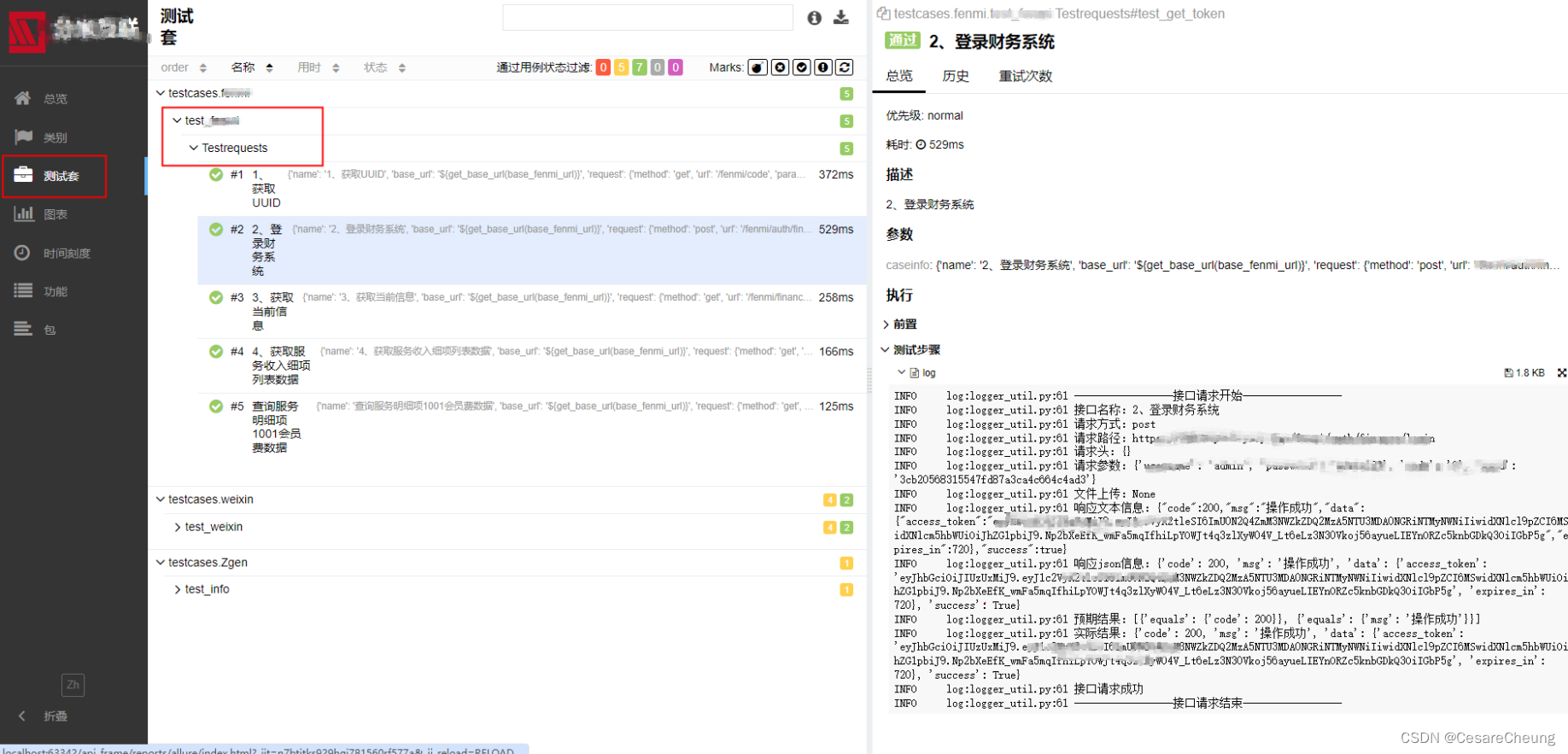The height and width of the screenshot is (754, 1568).
Task: Open test case #1 获取UUID
Action: click(x=532, y=188)
